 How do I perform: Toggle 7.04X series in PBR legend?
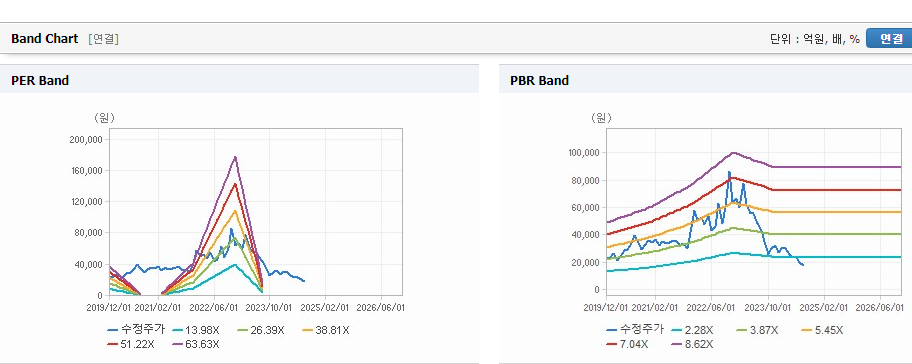(627, 344)
